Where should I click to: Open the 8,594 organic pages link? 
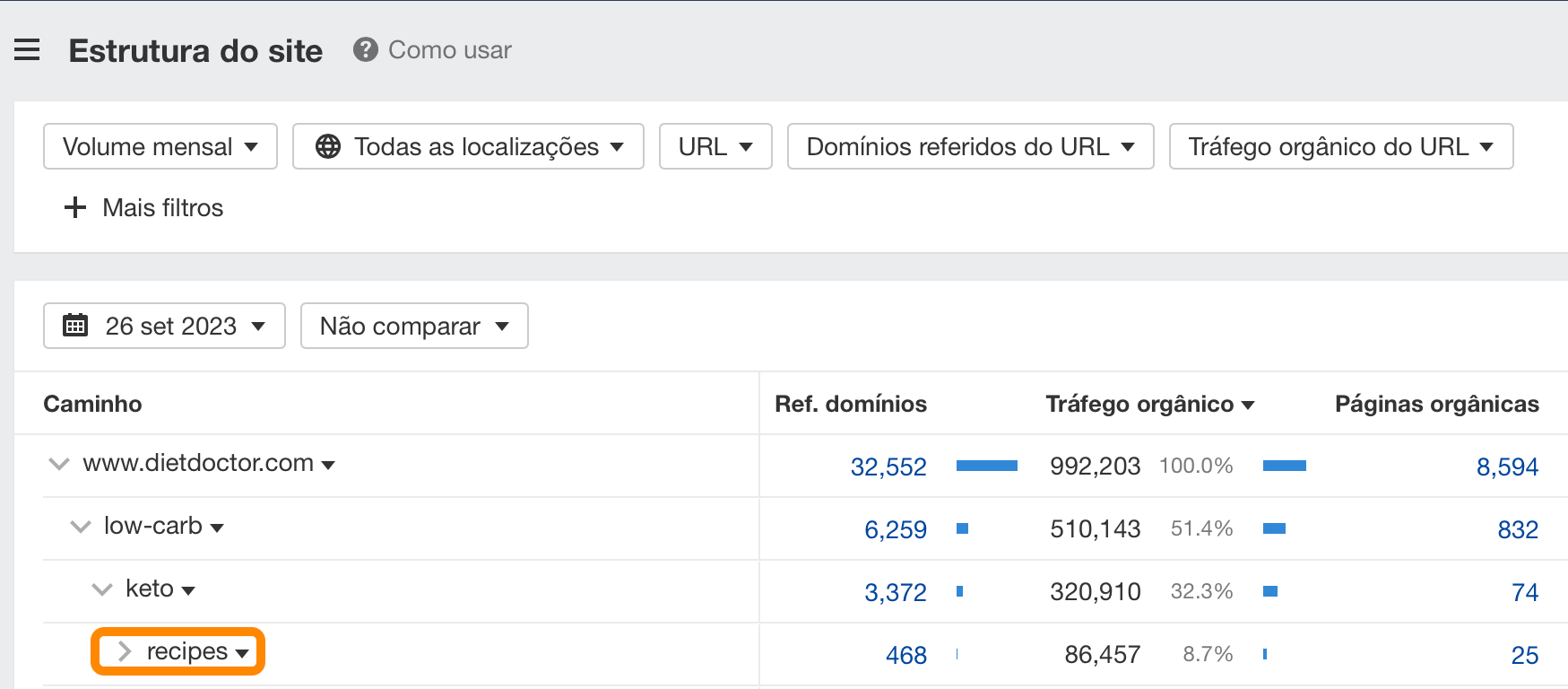(1506, 467)
